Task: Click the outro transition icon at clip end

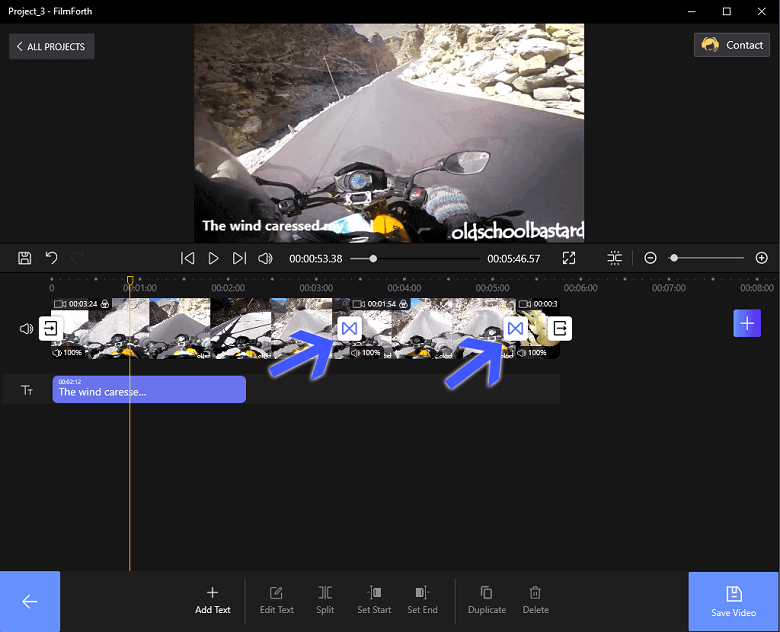Action: pyautogui.click(x=560, y=328)
